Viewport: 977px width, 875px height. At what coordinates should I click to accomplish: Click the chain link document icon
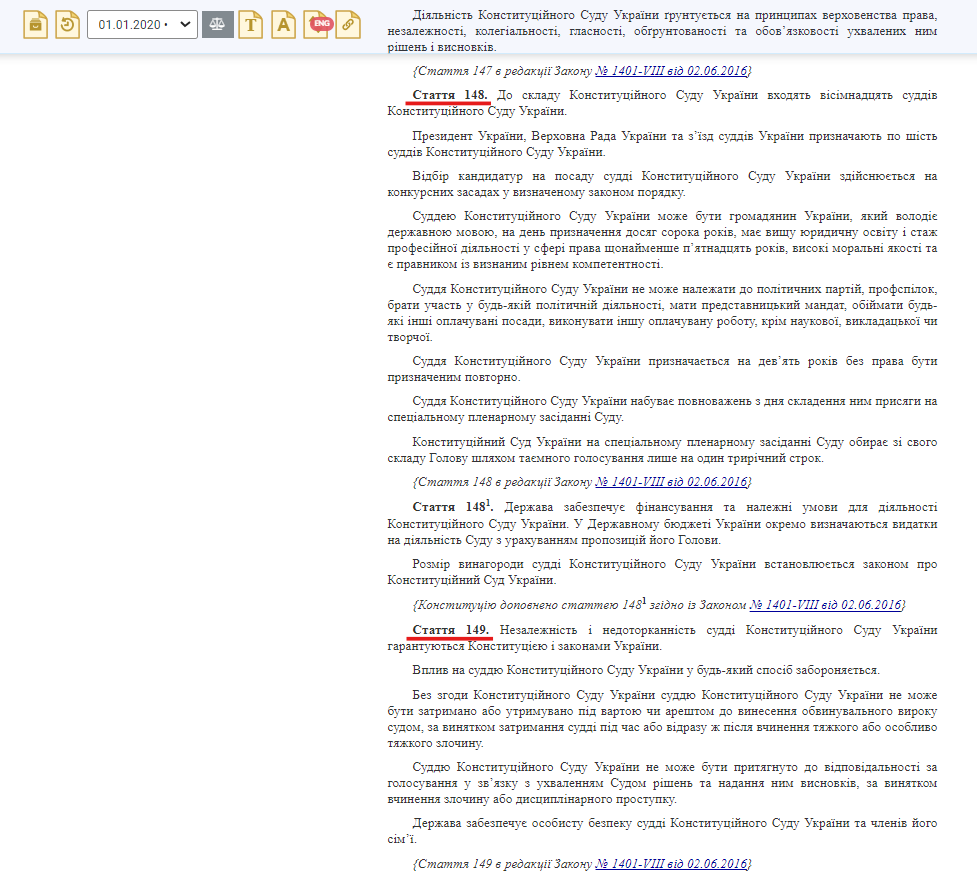pyautogui.click(x=348, y=25)
